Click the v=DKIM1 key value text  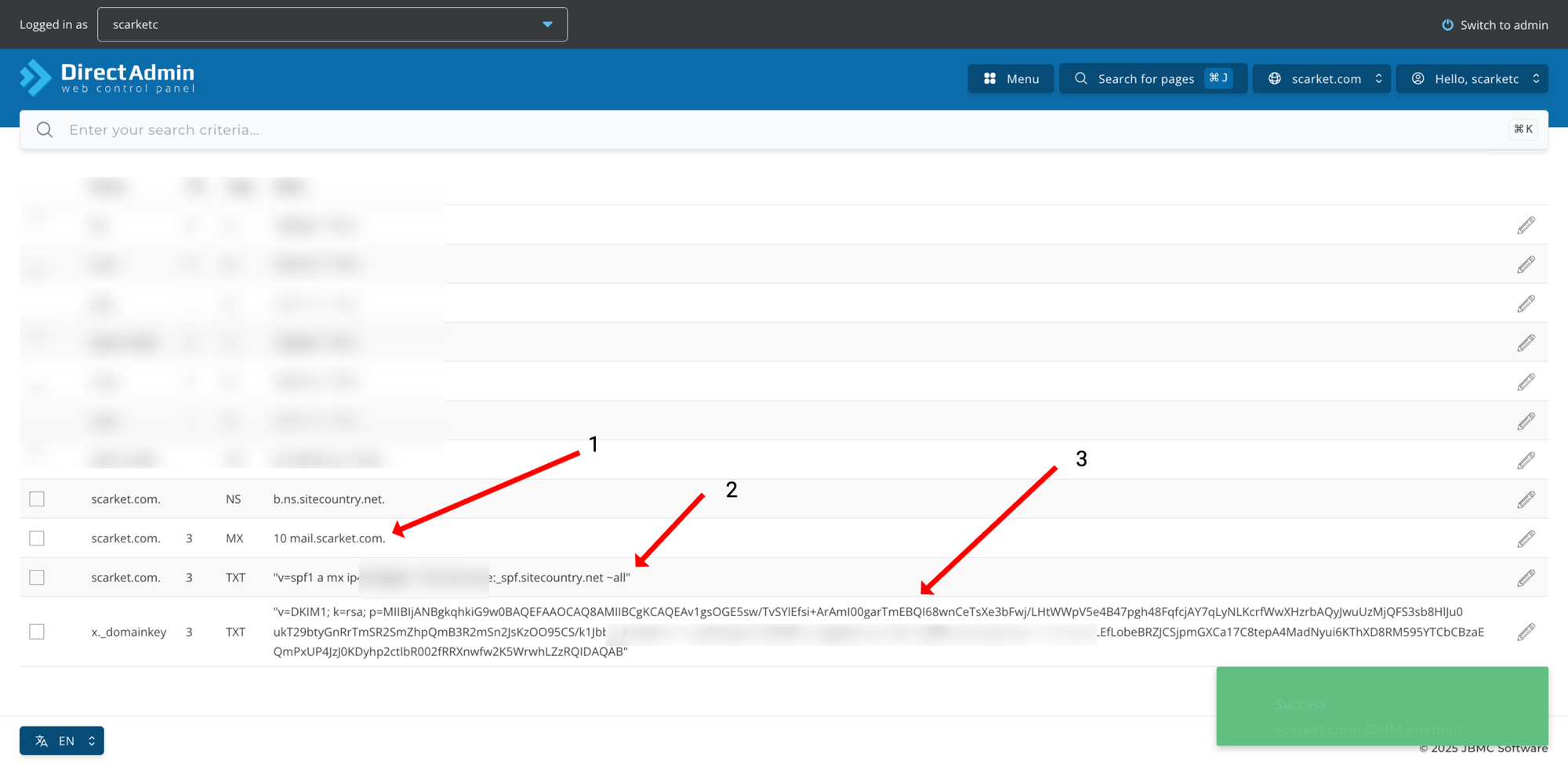point(878,632)
